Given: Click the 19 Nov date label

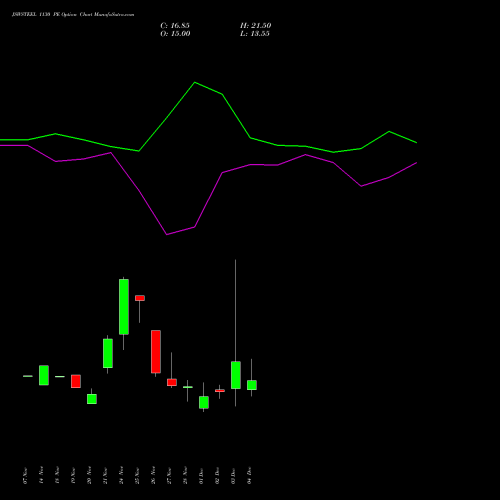Looking at the screenshot, I should [73, 476].
